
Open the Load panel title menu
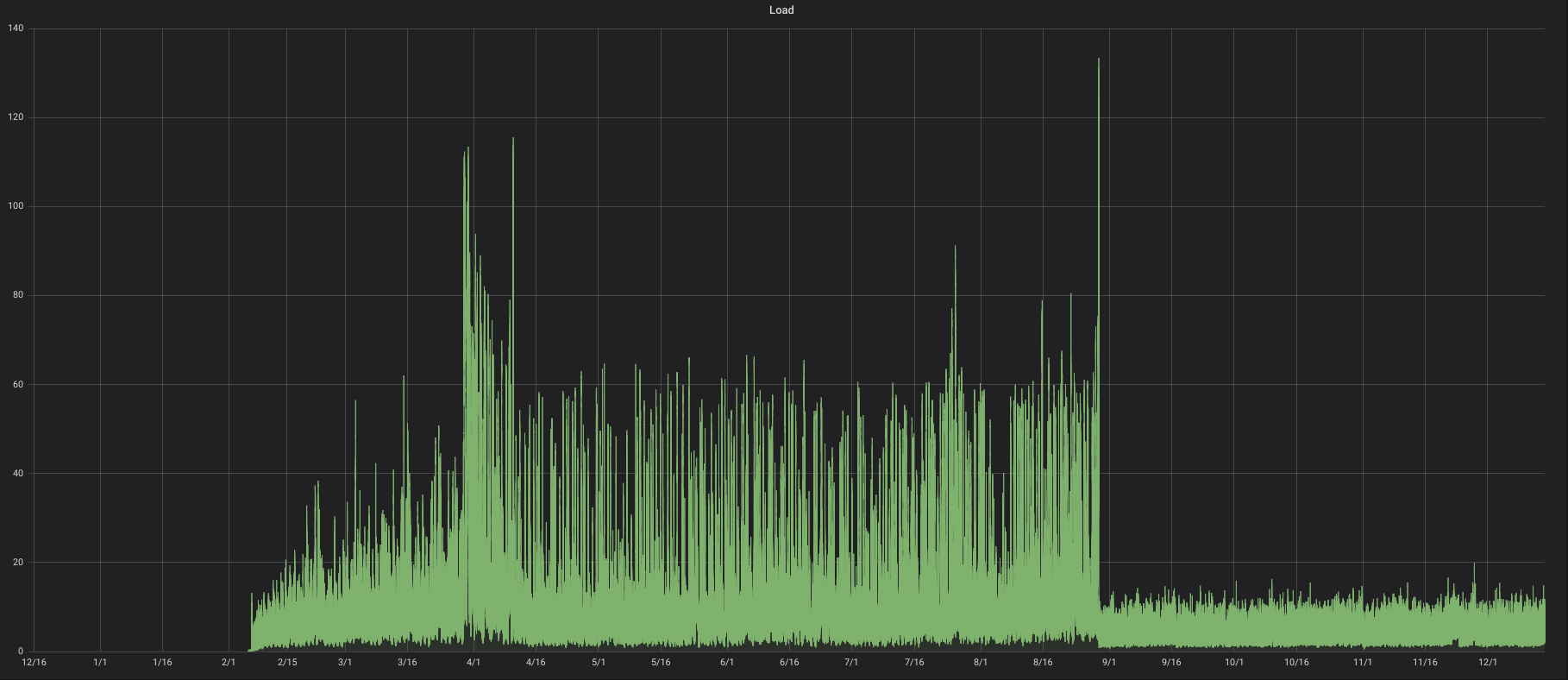(781, 10)
